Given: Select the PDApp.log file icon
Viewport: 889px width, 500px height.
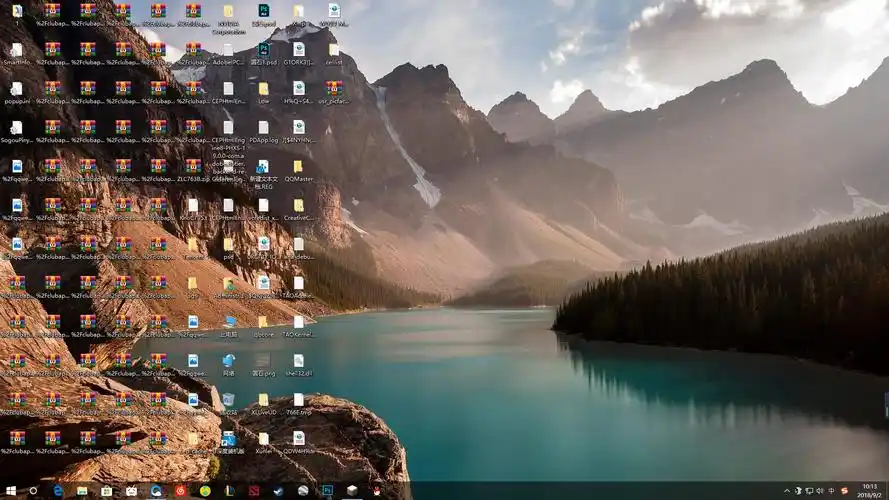Looking at the screenshot, I should pos(263,128).
